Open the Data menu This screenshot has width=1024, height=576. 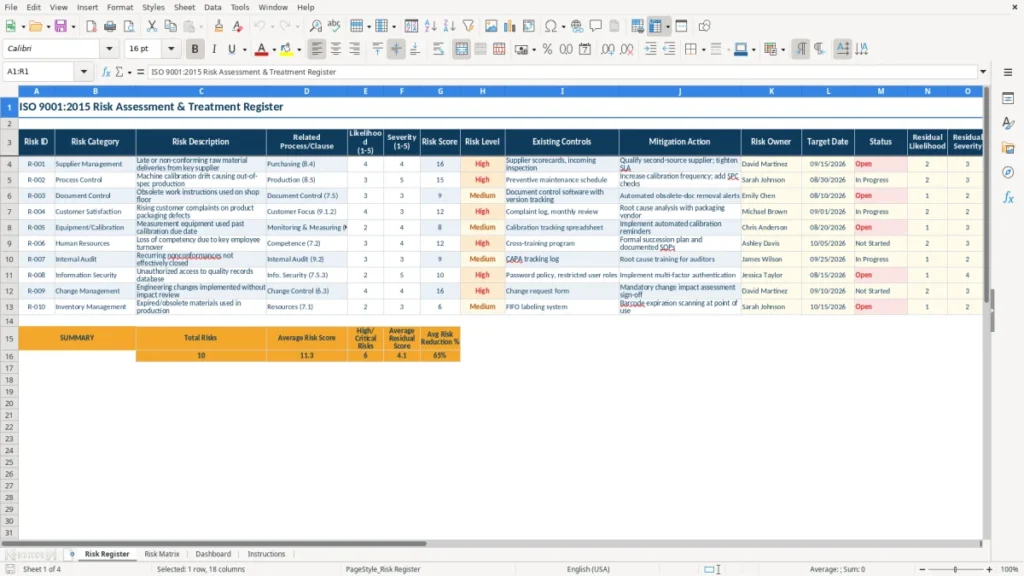(213, 7)
